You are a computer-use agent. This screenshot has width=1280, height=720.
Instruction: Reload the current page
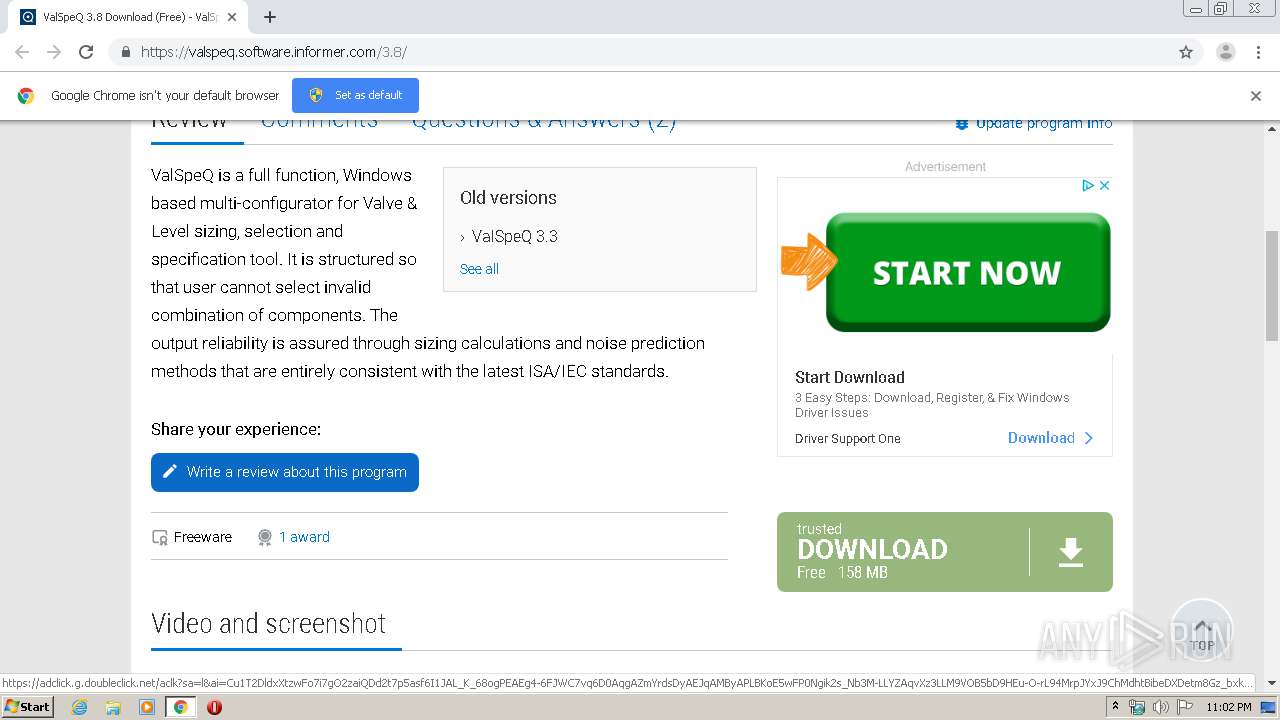click(x=86, y=52)
